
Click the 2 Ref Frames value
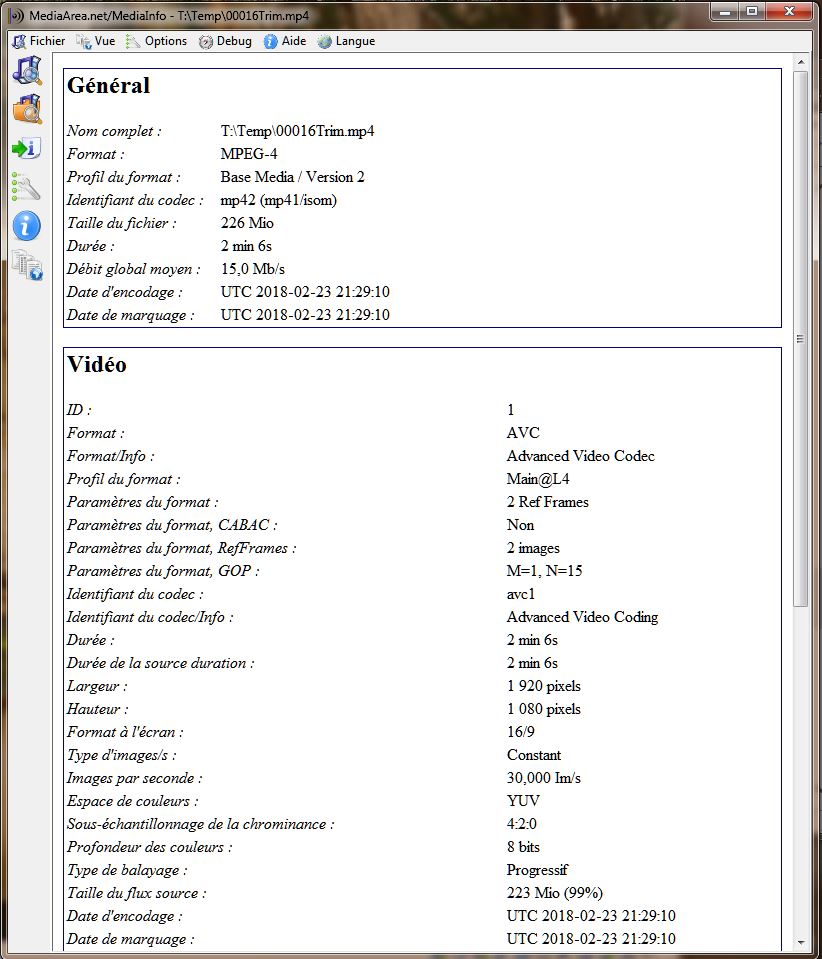(x=547, y=502)
